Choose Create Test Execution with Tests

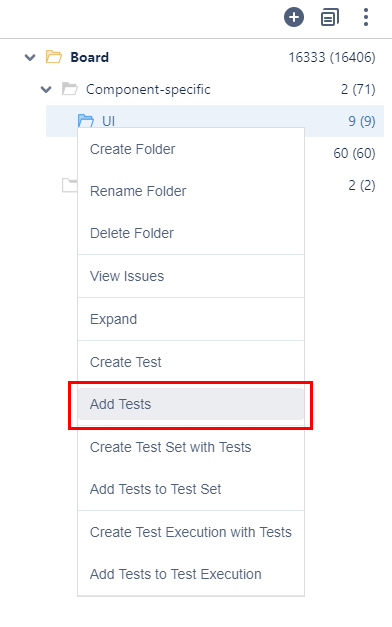[191, 532]
